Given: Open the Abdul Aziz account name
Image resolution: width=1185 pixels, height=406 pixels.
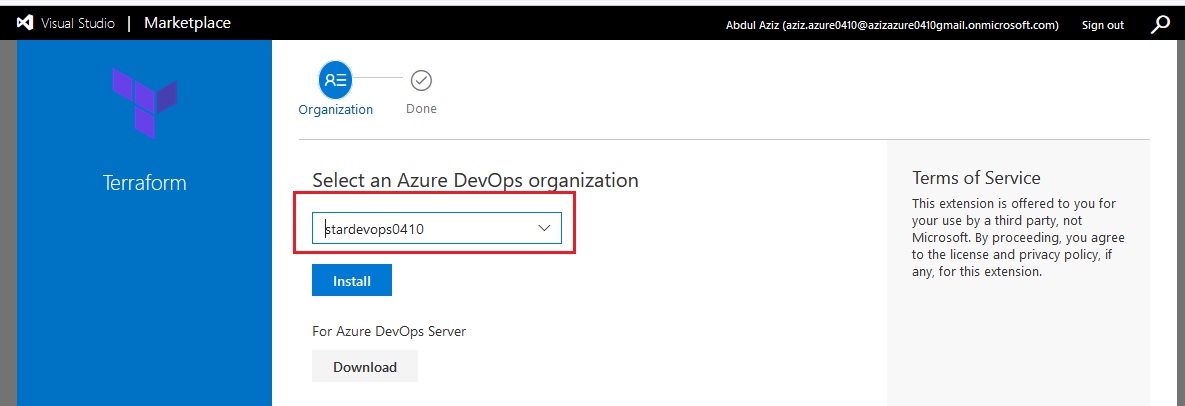Looking at the screenshot, I should [893, 25].
